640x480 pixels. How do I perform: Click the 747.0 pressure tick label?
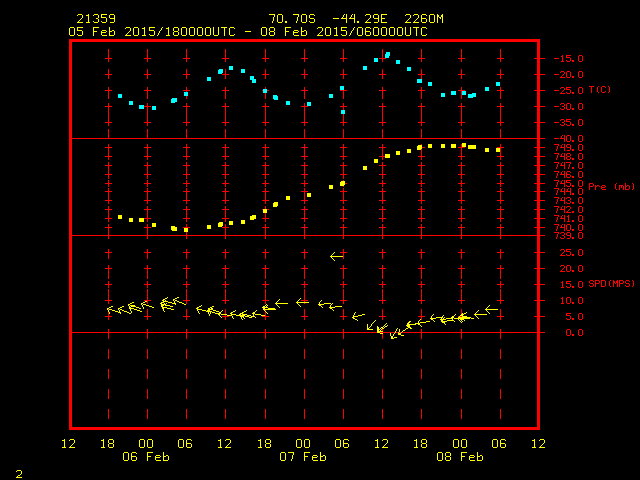pyautogui.click(x=569, y=166)
